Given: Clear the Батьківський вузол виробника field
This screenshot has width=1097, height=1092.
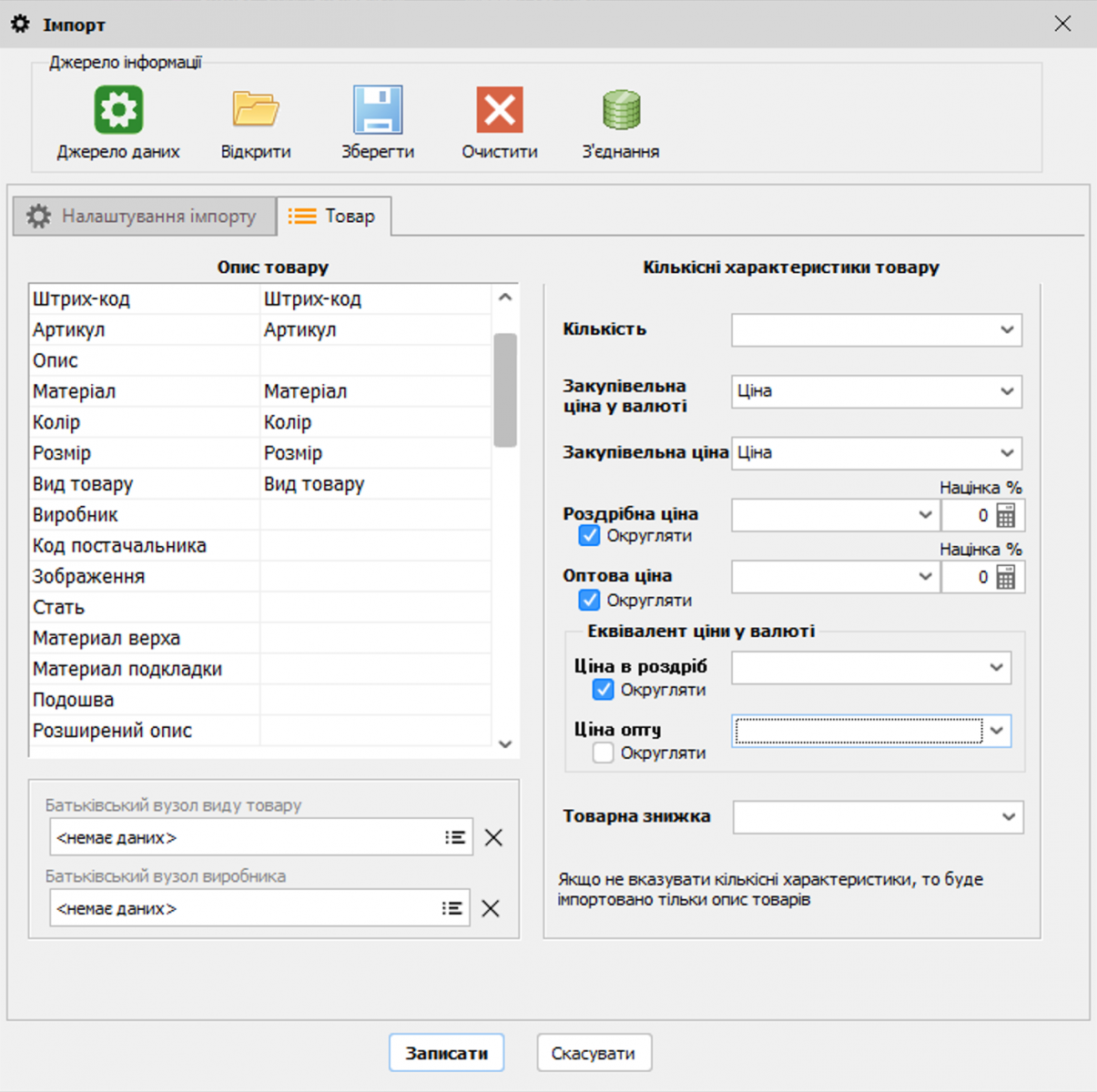Looking at the screenshot, I should 491,908.
